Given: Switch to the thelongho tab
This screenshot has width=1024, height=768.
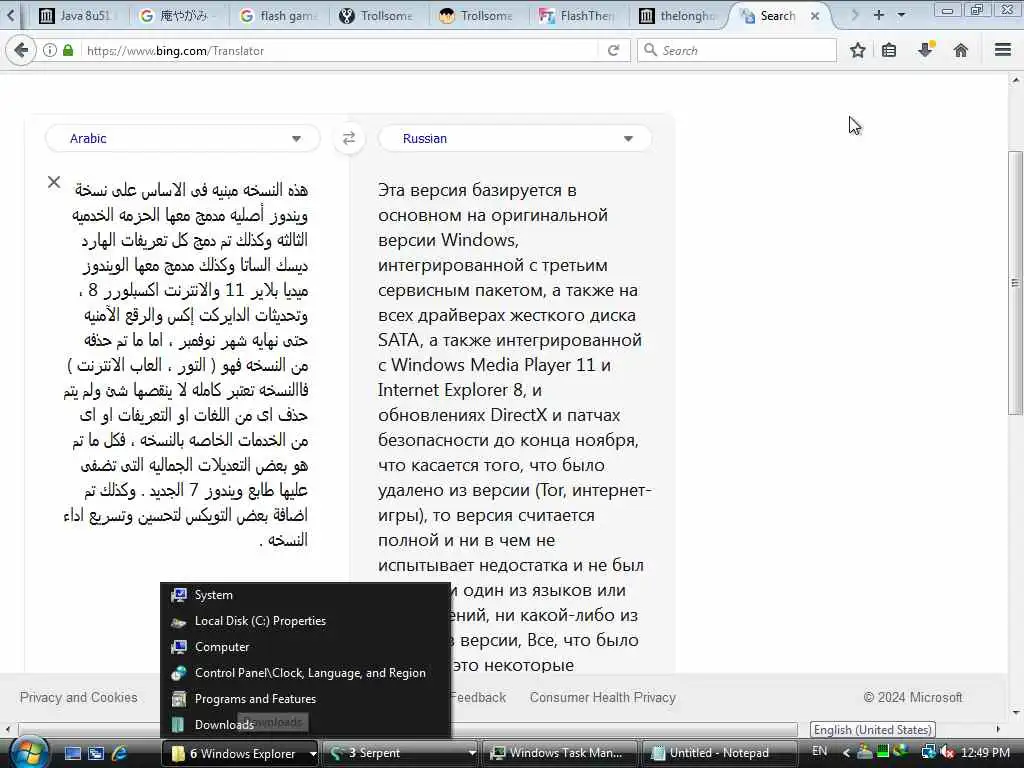Looking at the screenshot, I should 677,16.
